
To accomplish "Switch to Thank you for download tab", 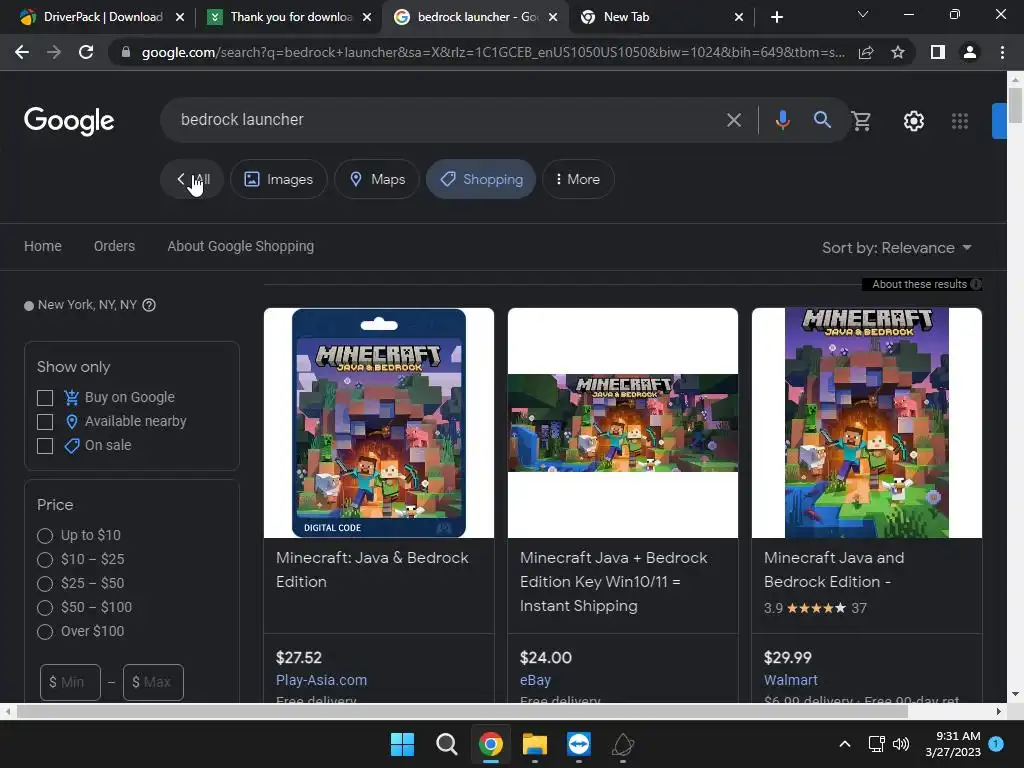I will pos(287,17).
